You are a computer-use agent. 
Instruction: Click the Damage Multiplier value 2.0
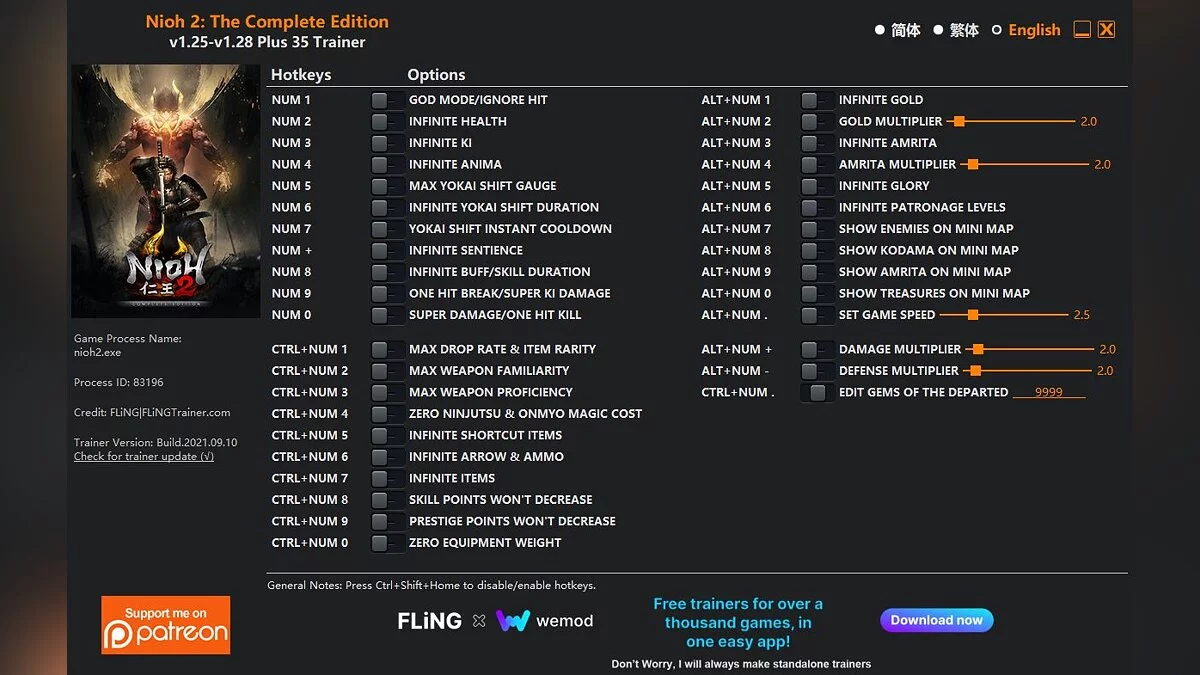pos(1107,349)
